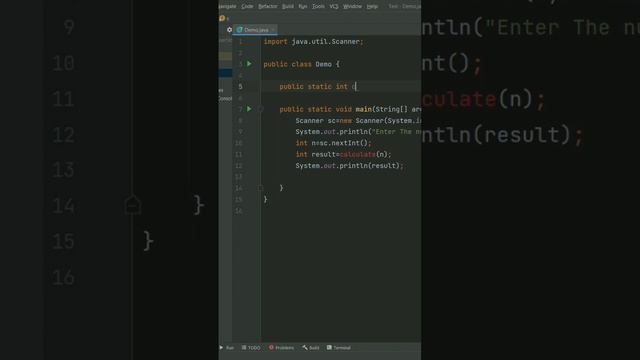This screenshot has height=360, width=640.
Task: Open the Run tool window
Action: 227,348
